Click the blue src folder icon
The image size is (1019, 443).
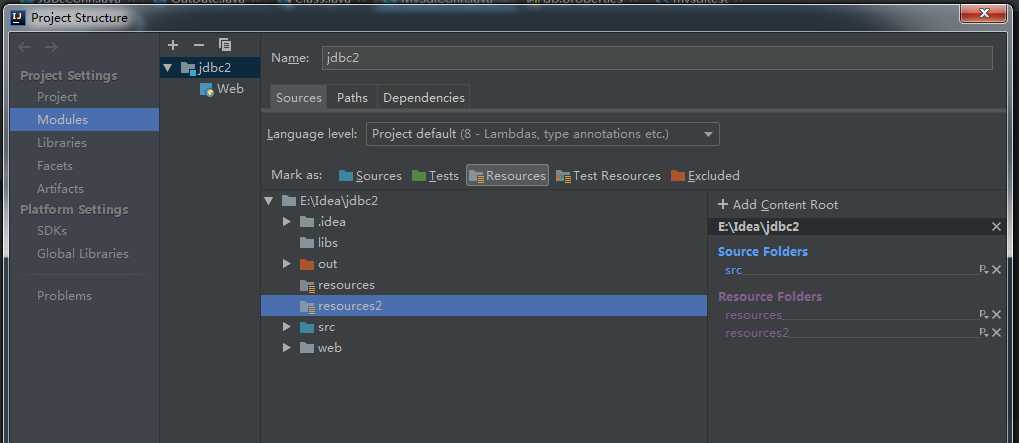click(x=307, y=327)
